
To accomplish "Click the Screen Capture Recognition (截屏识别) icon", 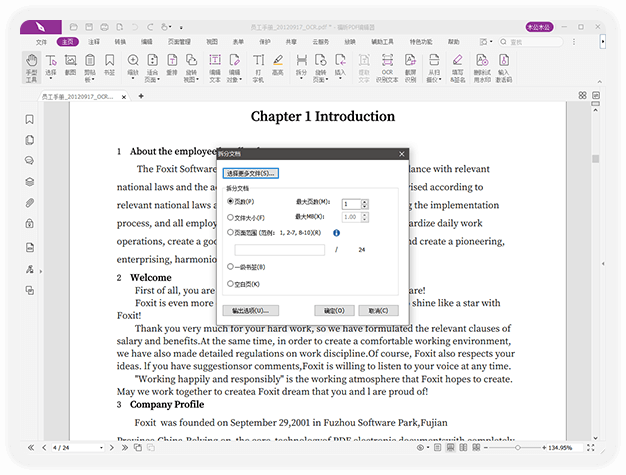I will (410, 61).
